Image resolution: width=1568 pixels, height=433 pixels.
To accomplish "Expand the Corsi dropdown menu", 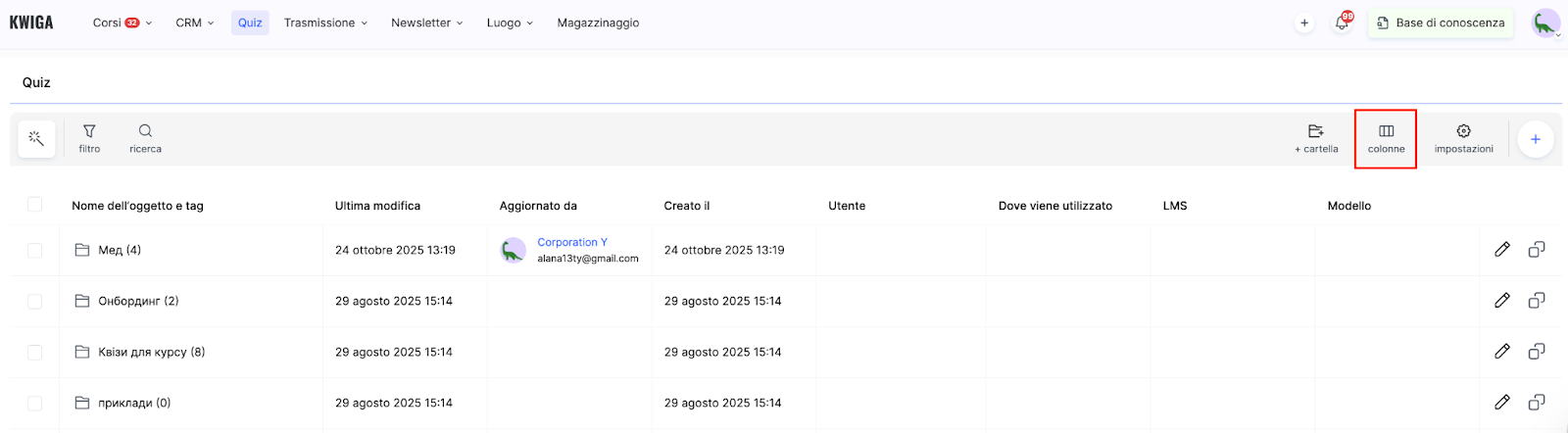I will [x=122, y=23].
